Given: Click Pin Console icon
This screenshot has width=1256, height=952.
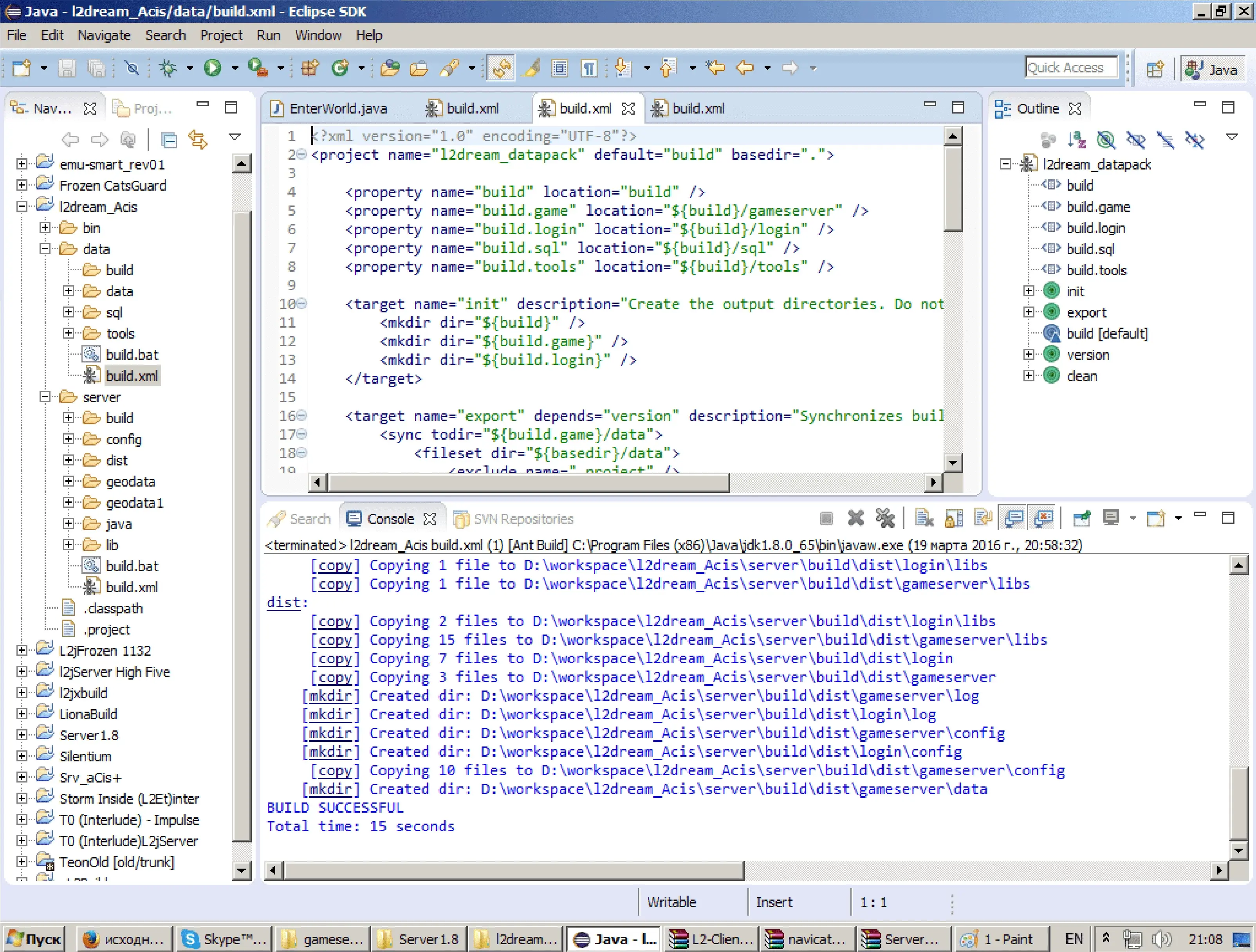Looking at the screenshot, I should pyautogui.click(x=1082, y=518).
